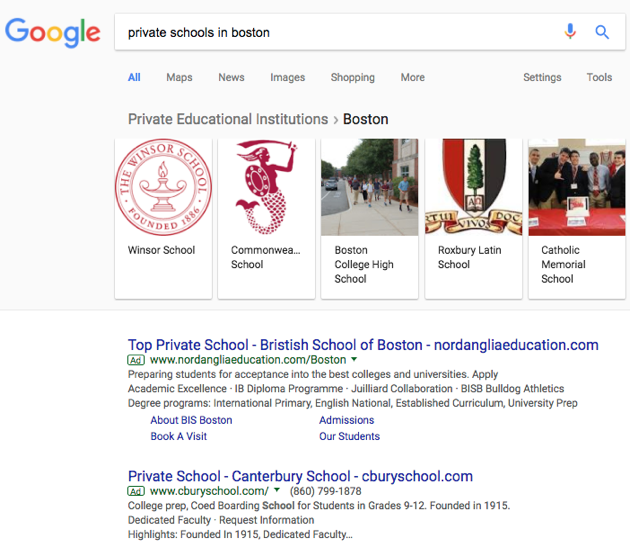This screenshot has width=630, height=557.
Task: Click the Google logo
Action: [53, 33]
